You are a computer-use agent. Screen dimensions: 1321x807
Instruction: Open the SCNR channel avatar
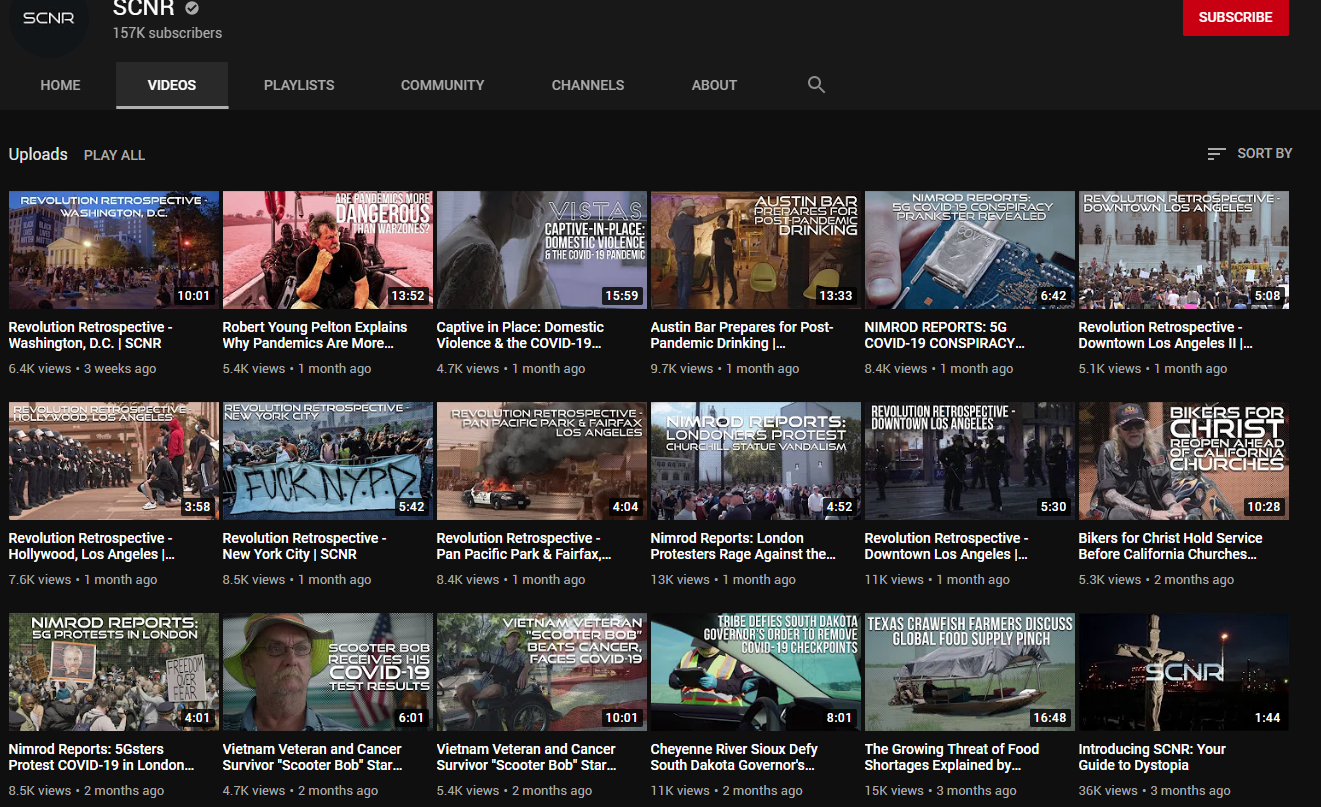click(48, 20)
